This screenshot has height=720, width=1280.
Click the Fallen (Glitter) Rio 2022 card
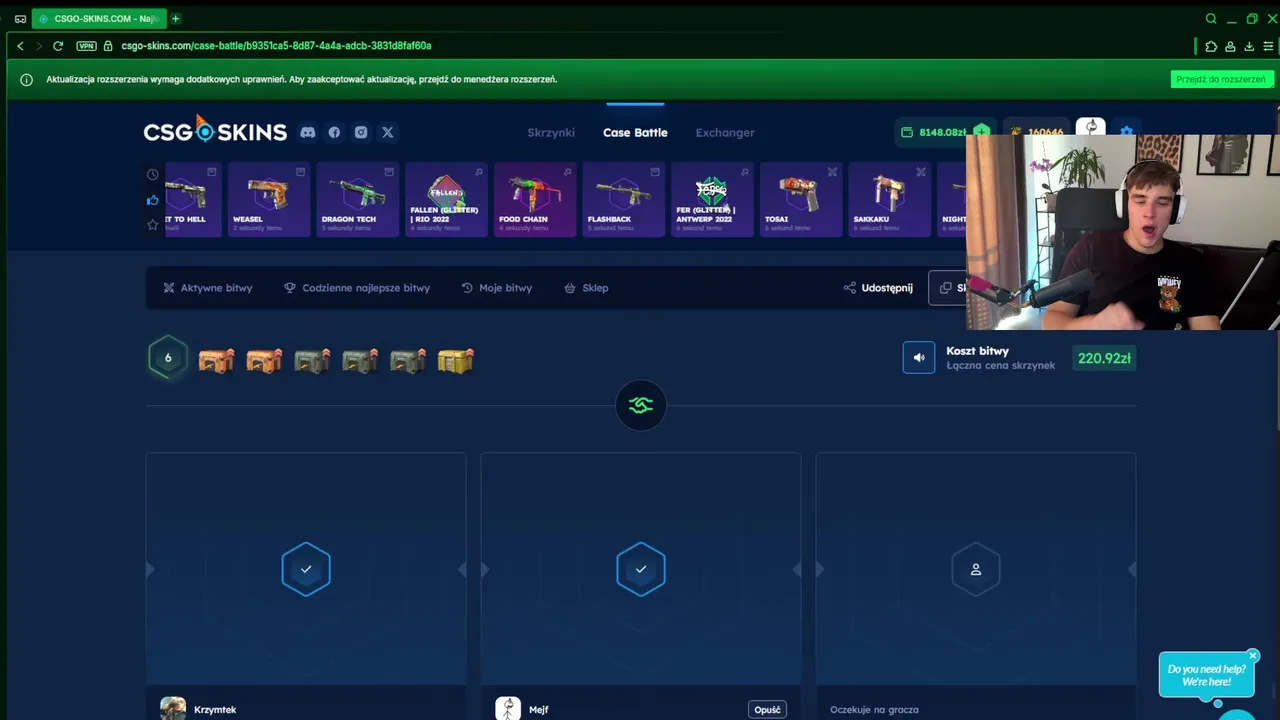pos(446,200)
